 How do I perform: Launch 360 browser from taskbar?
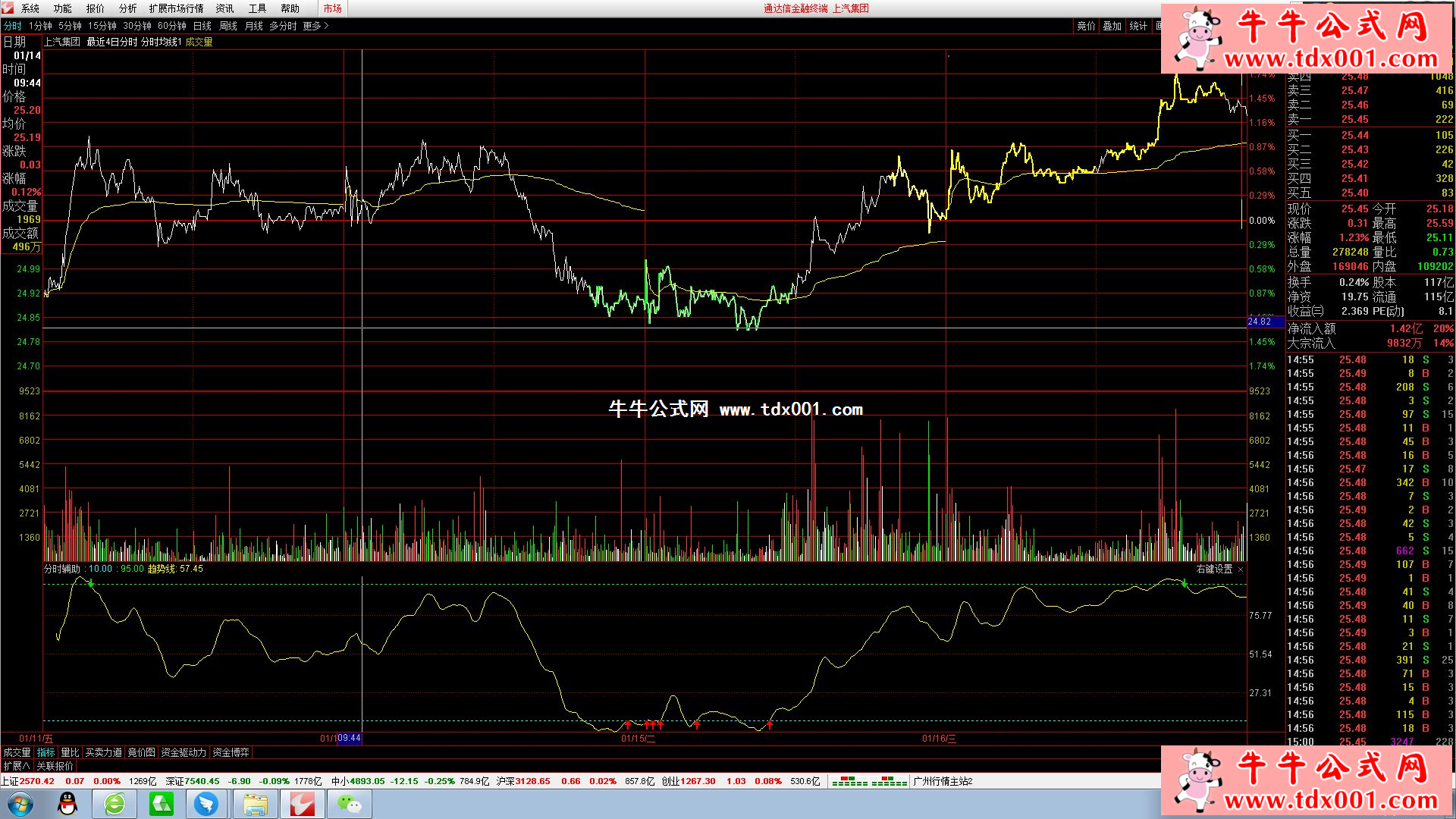pyautogui.click(x=115, y=803)
